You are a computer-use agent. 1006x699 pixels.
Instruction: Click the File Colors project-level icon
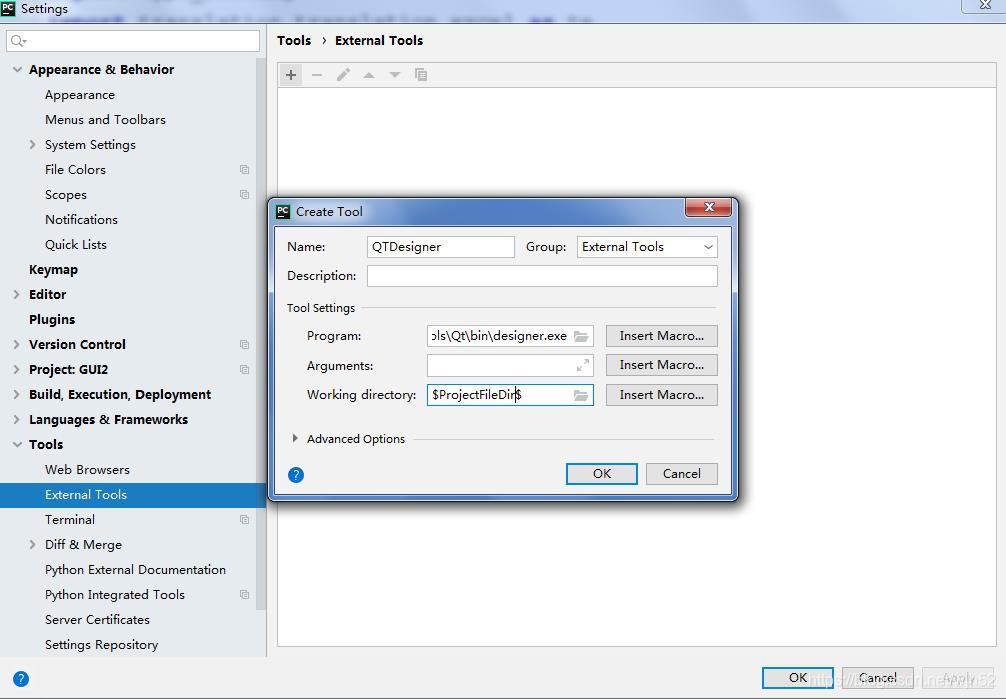click(244, 169)
